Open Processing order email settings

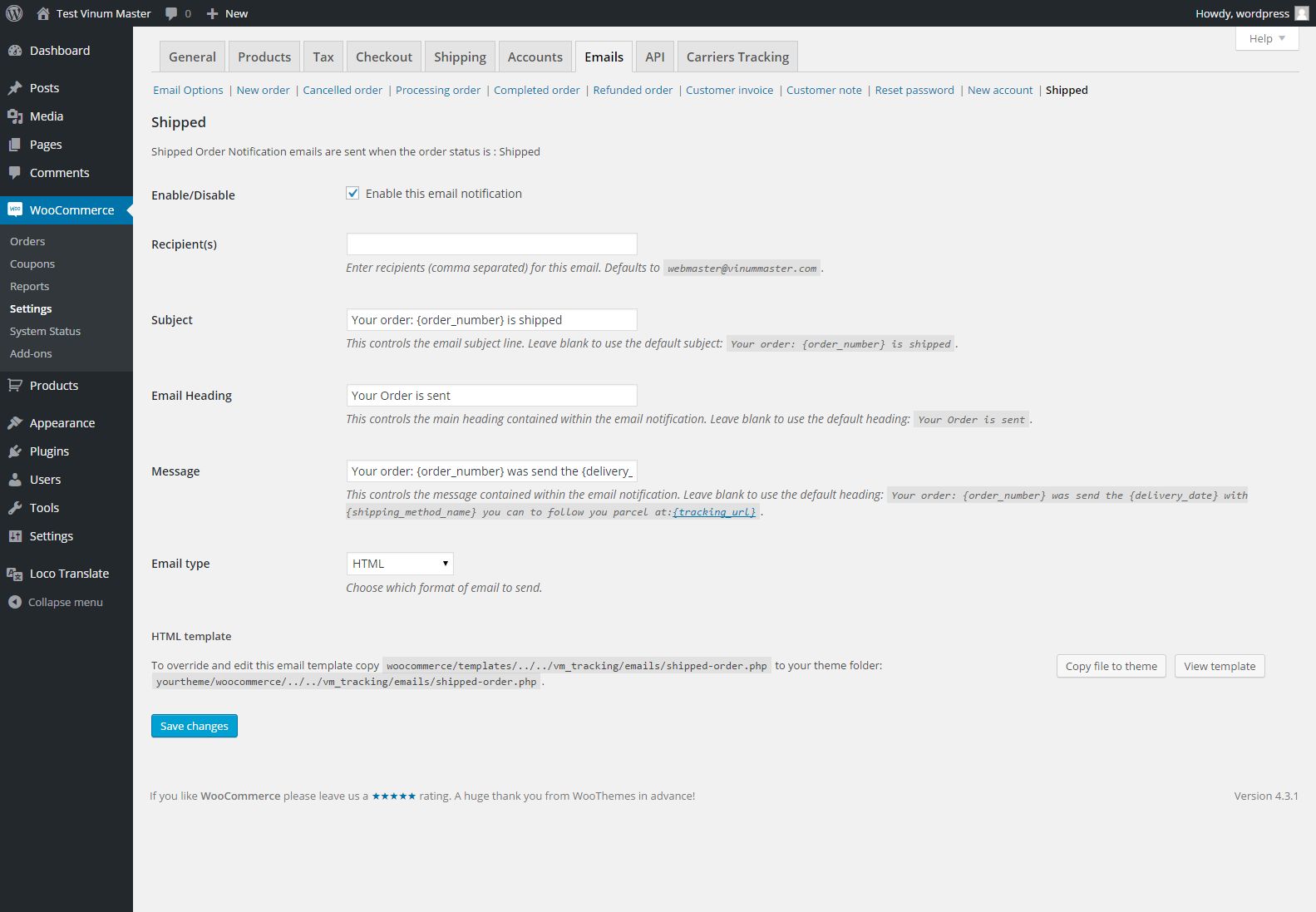coord(438,90)
